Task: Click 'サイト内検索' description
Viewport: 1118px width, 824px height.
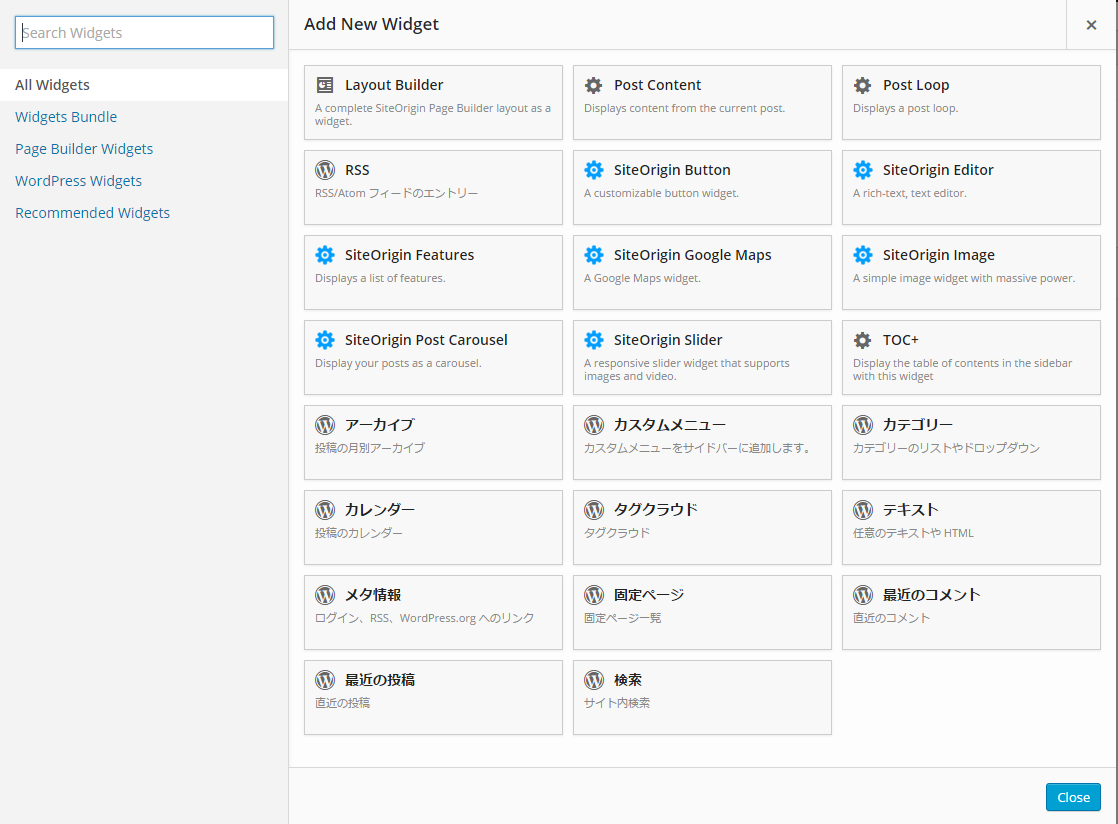Action: click(617, 703)
